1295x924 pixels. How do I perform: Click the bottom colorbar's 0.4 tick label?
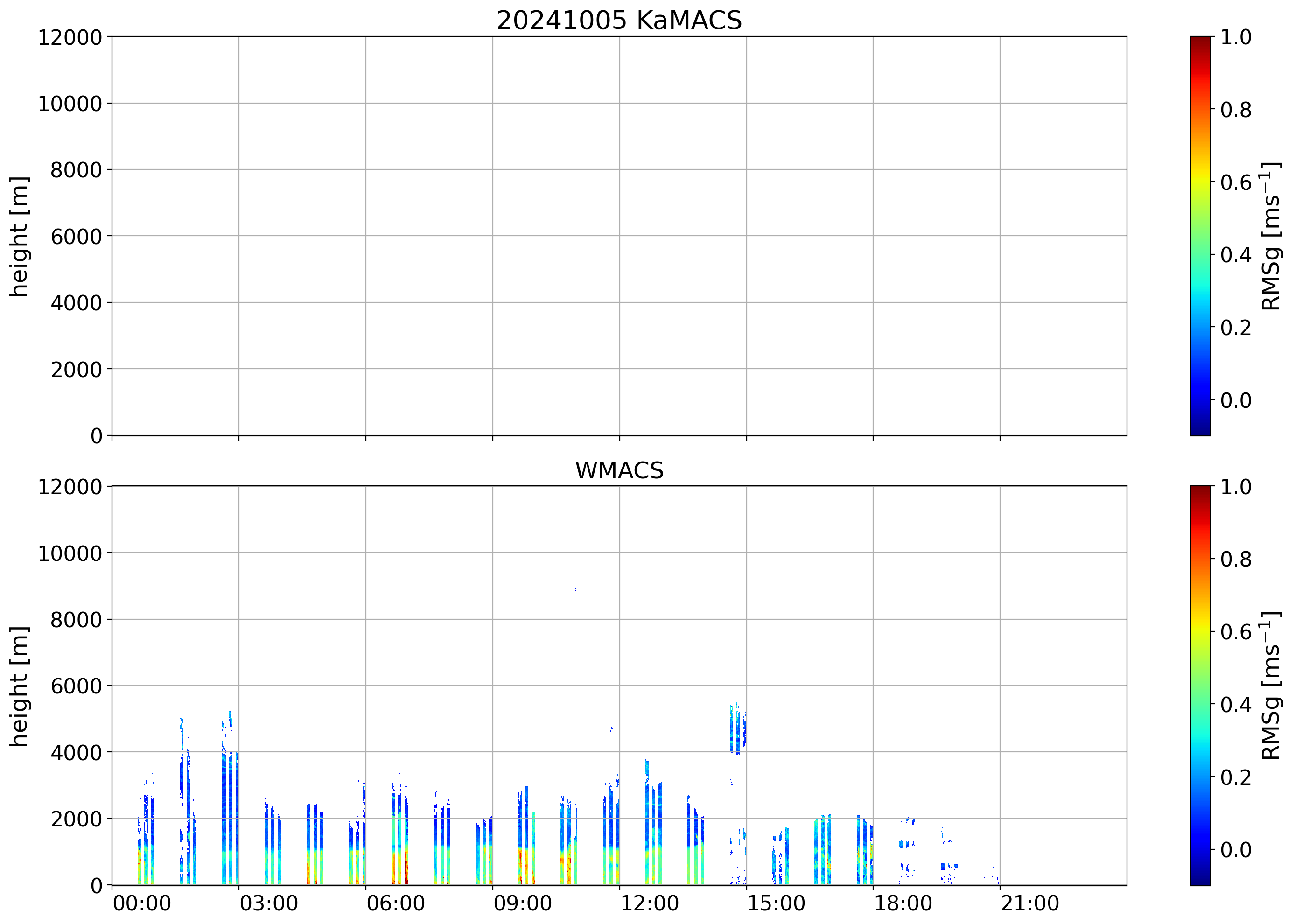[1235, 704]
